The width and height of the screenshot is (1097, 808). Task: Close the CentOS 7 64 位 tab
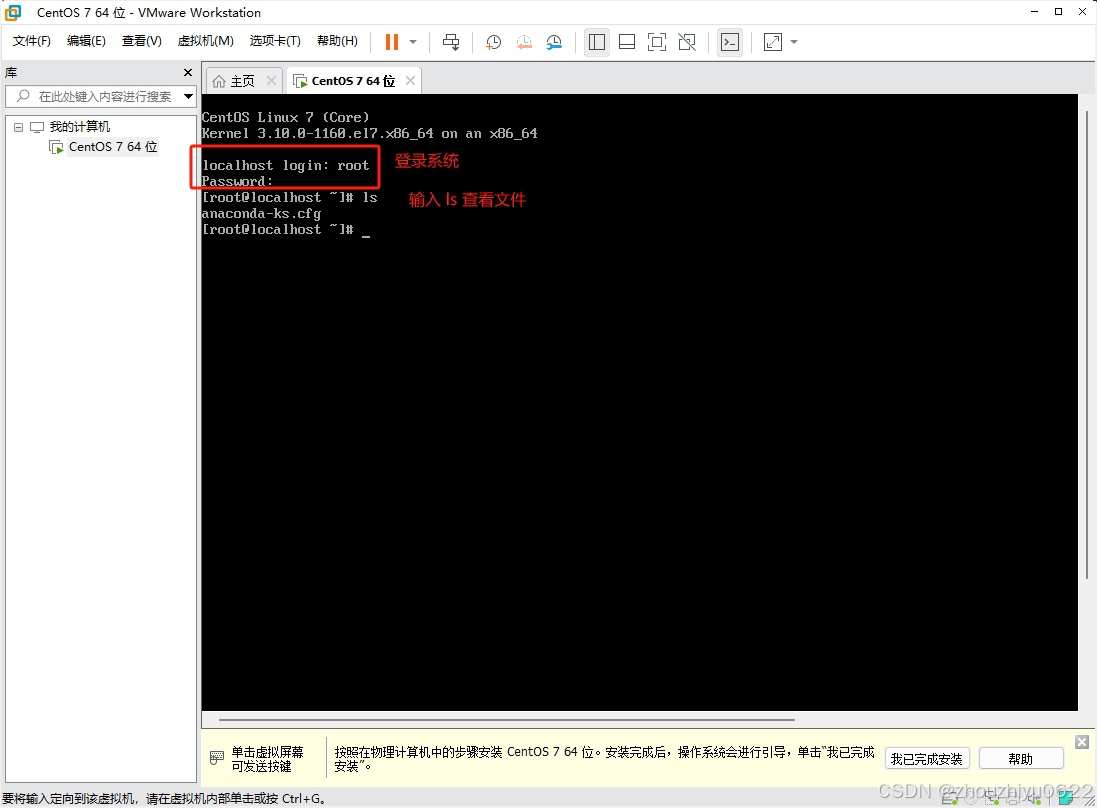tap(411, 81)
